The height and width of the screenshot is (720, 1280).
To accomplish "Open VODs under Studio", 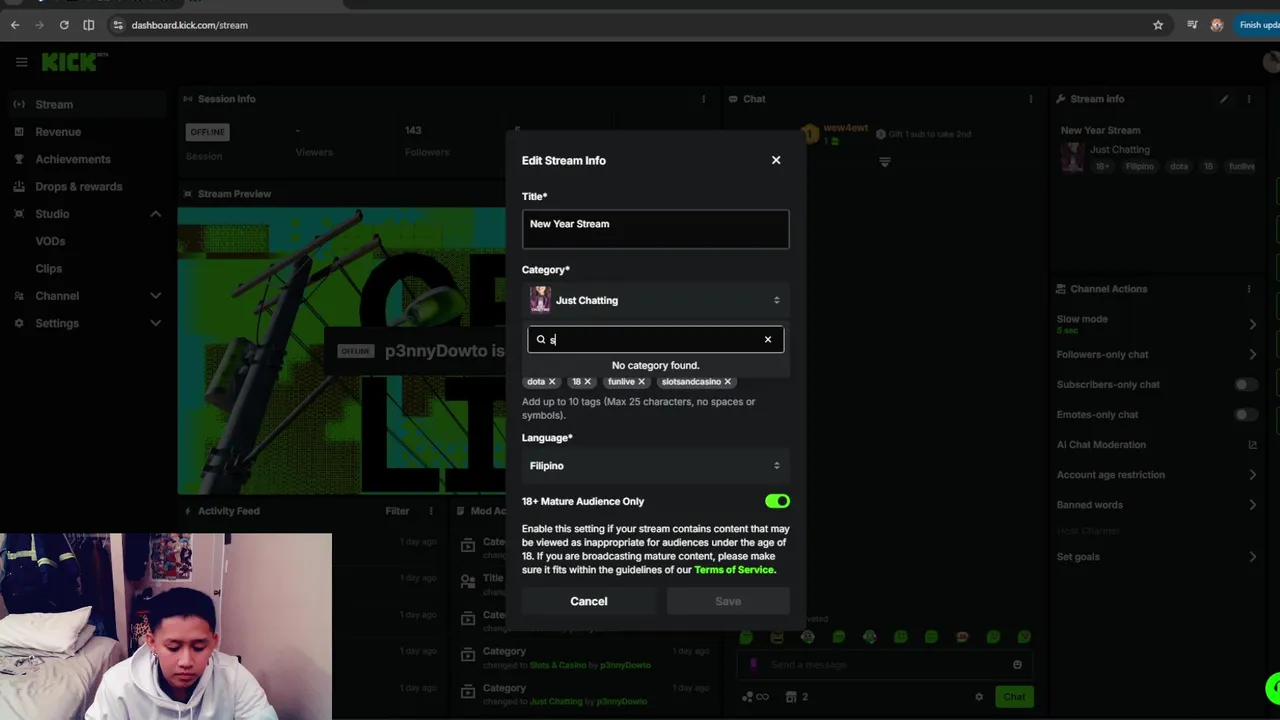I will (50, 241).
